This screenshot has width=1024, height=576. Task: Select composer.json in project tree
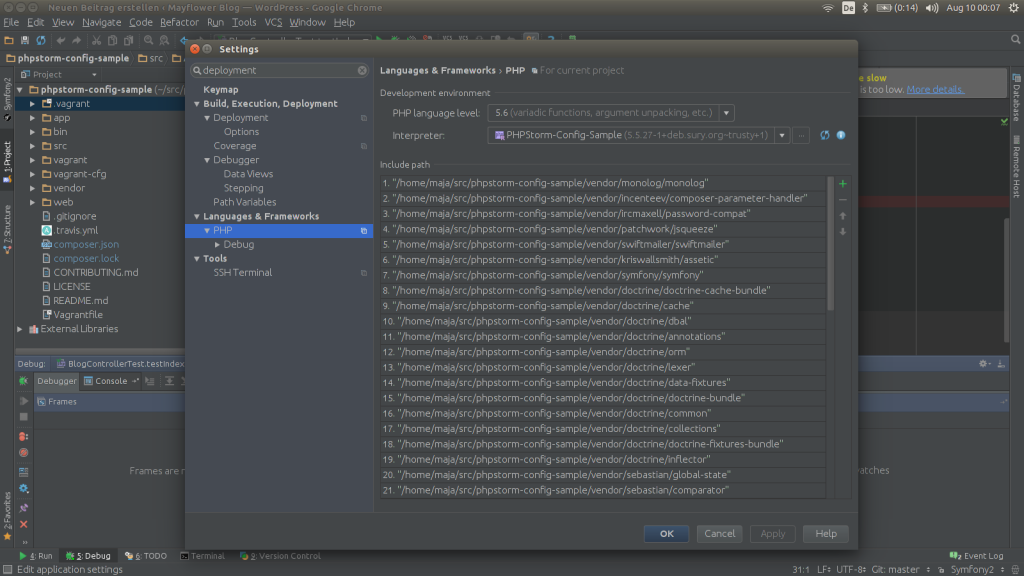(x=86, y=244)
